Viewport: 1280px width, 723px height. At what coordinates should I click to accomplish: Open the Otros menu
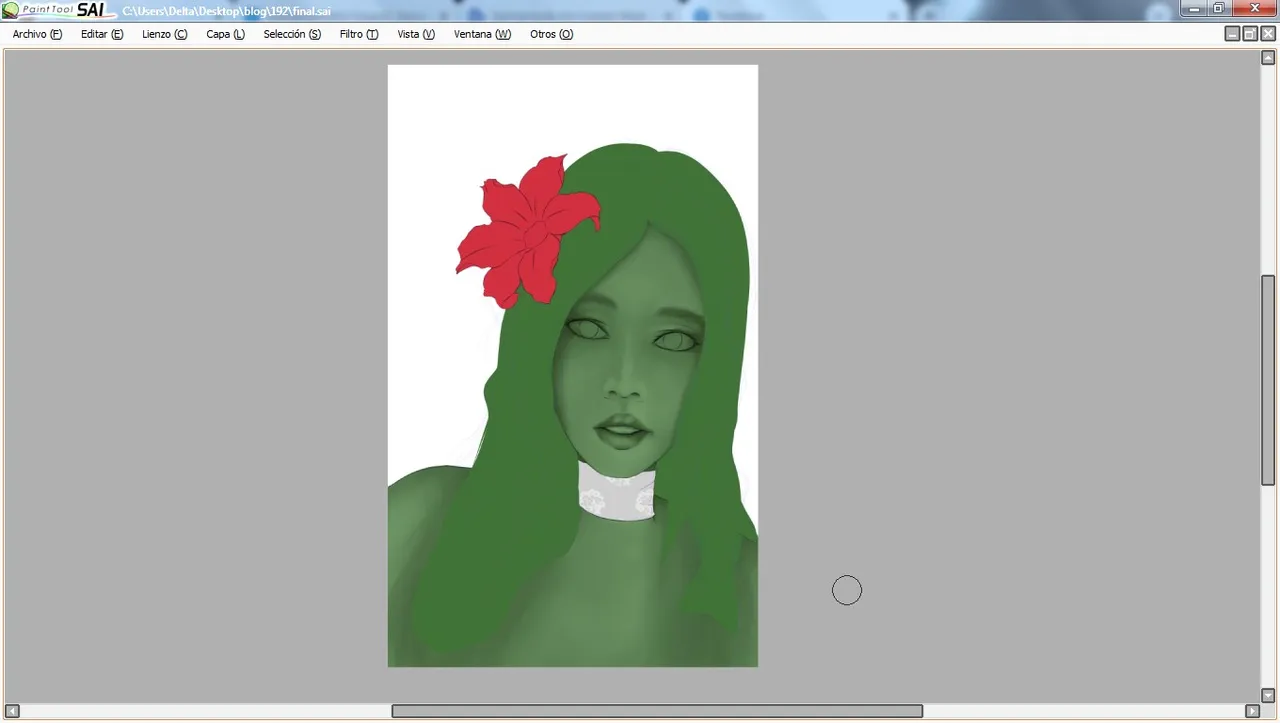(551, 34)
